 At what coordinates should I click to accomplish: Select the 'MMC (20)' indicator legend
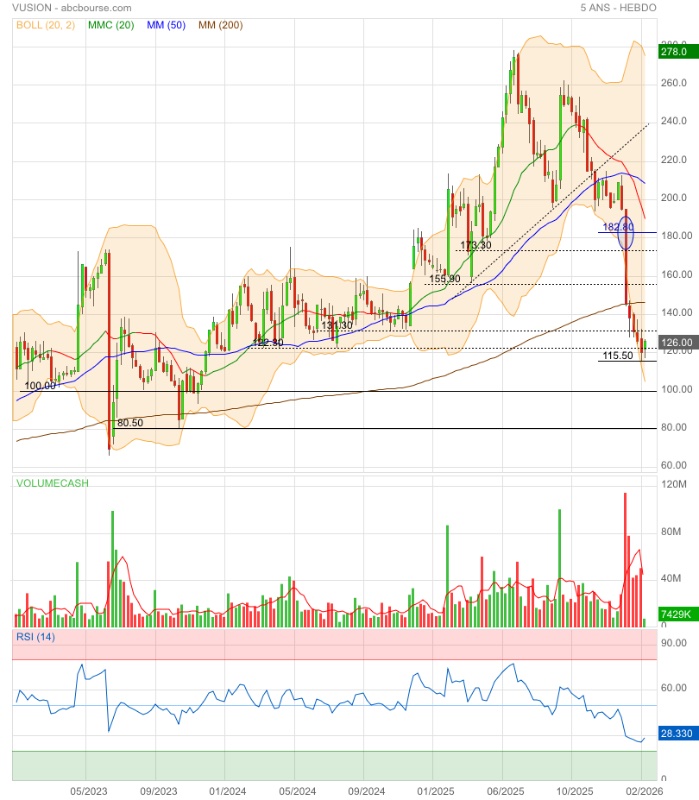(111, 25)
